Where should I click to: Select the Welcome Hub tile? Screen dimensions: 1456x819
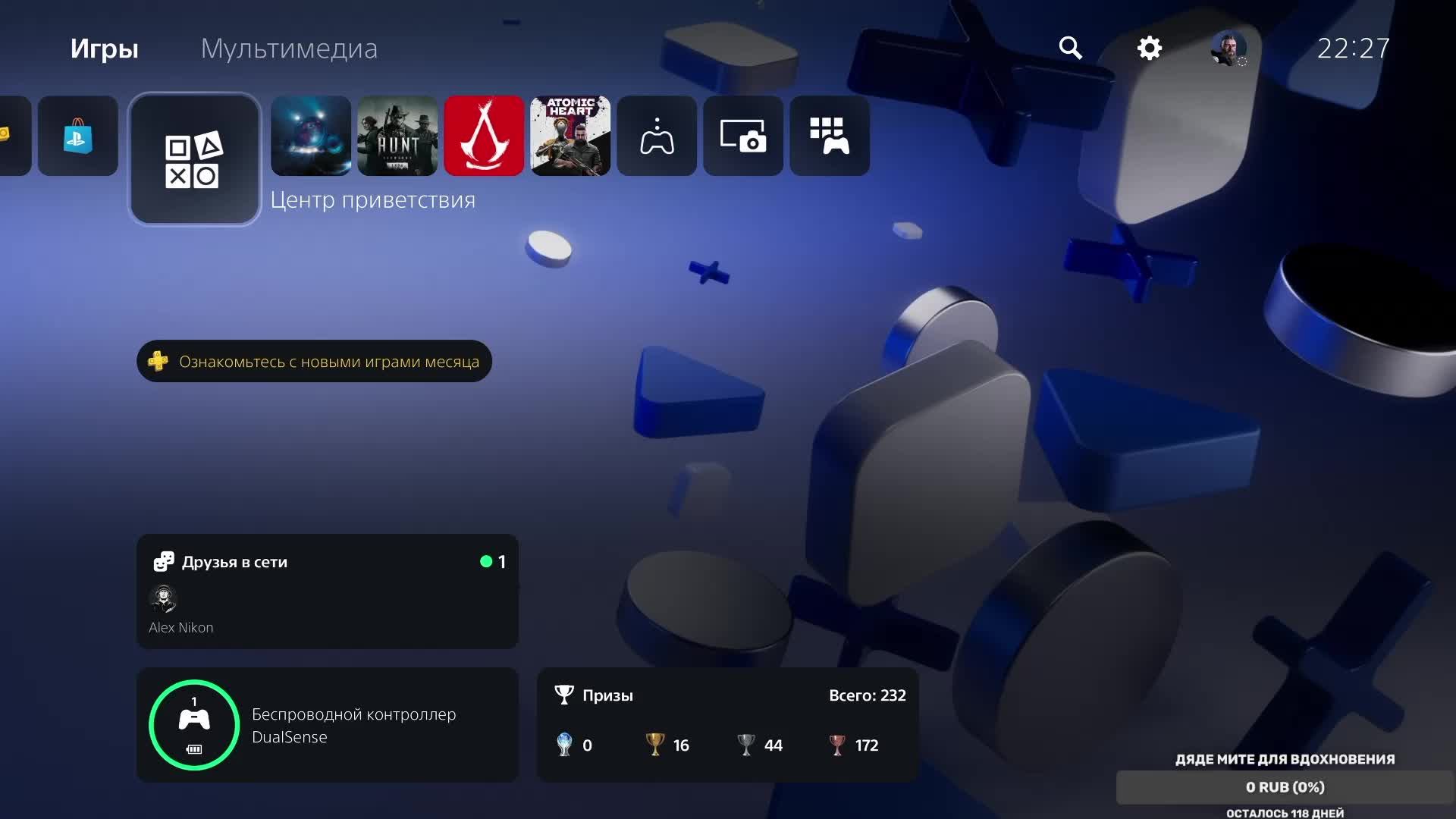click(195, 159)
